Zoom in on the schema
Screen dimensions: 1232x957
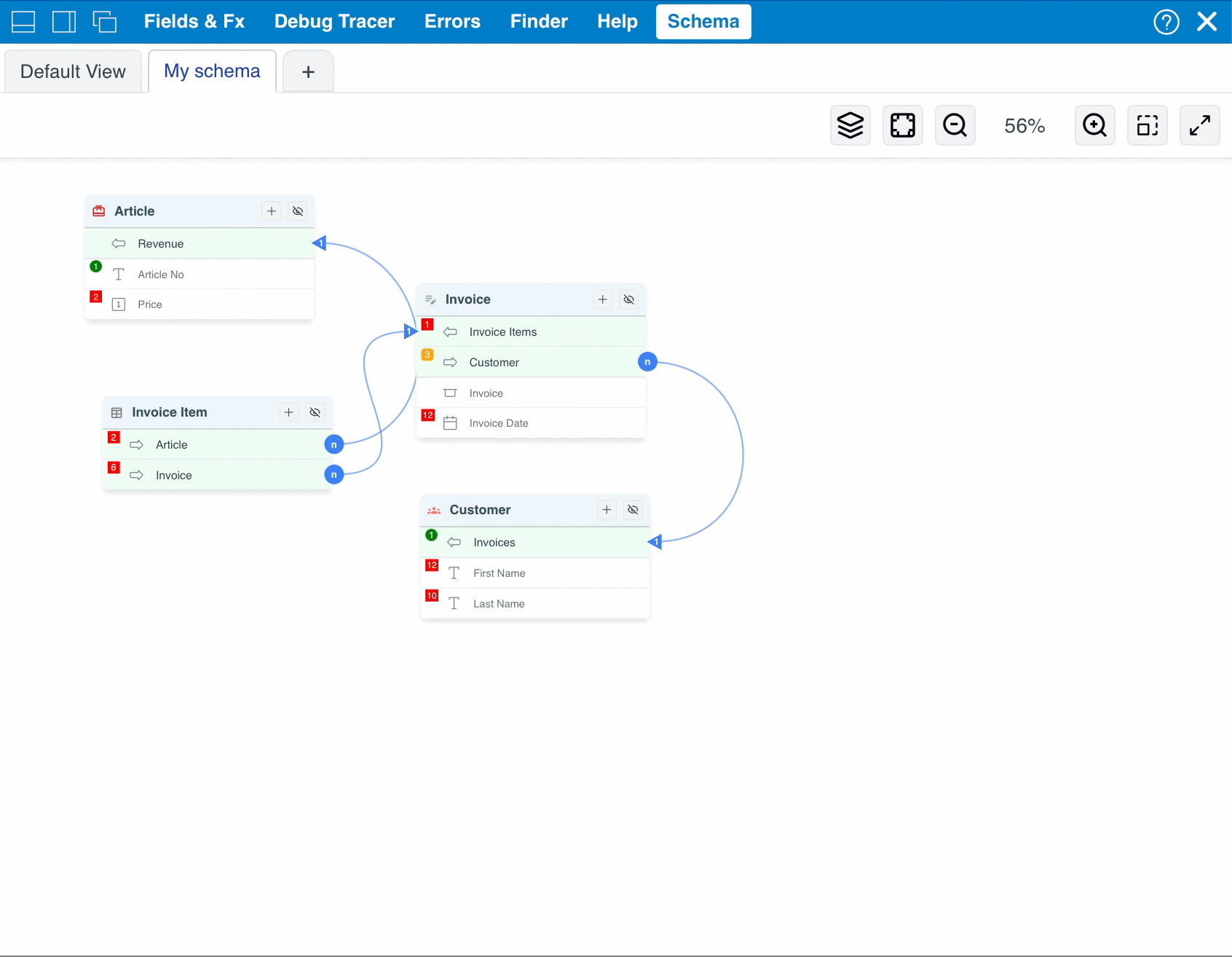pyautogui.click(x=1095, y=125)
